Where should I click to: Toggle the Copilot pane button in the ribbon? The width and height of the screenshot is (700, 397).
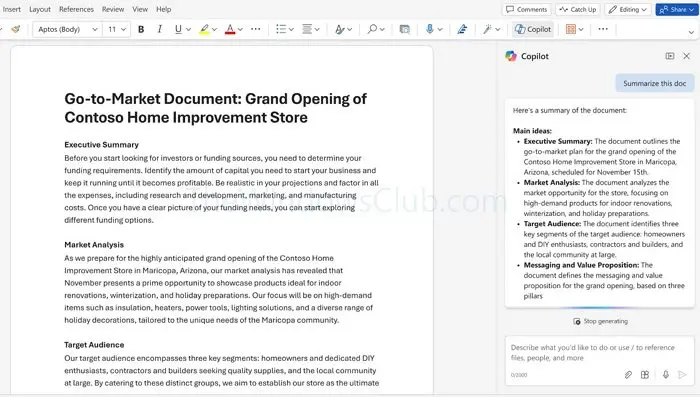pos(533,29)
